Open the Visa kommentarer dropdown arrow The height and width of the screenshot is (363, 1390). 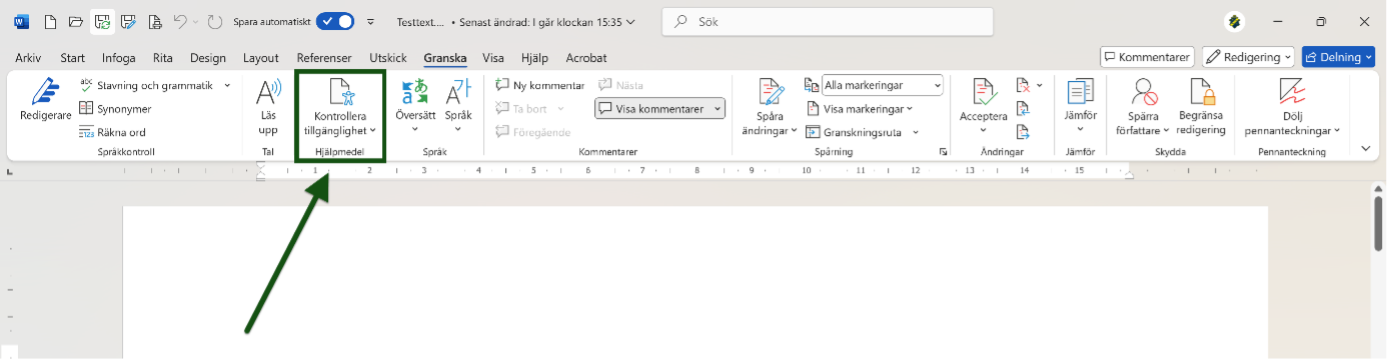718,109
